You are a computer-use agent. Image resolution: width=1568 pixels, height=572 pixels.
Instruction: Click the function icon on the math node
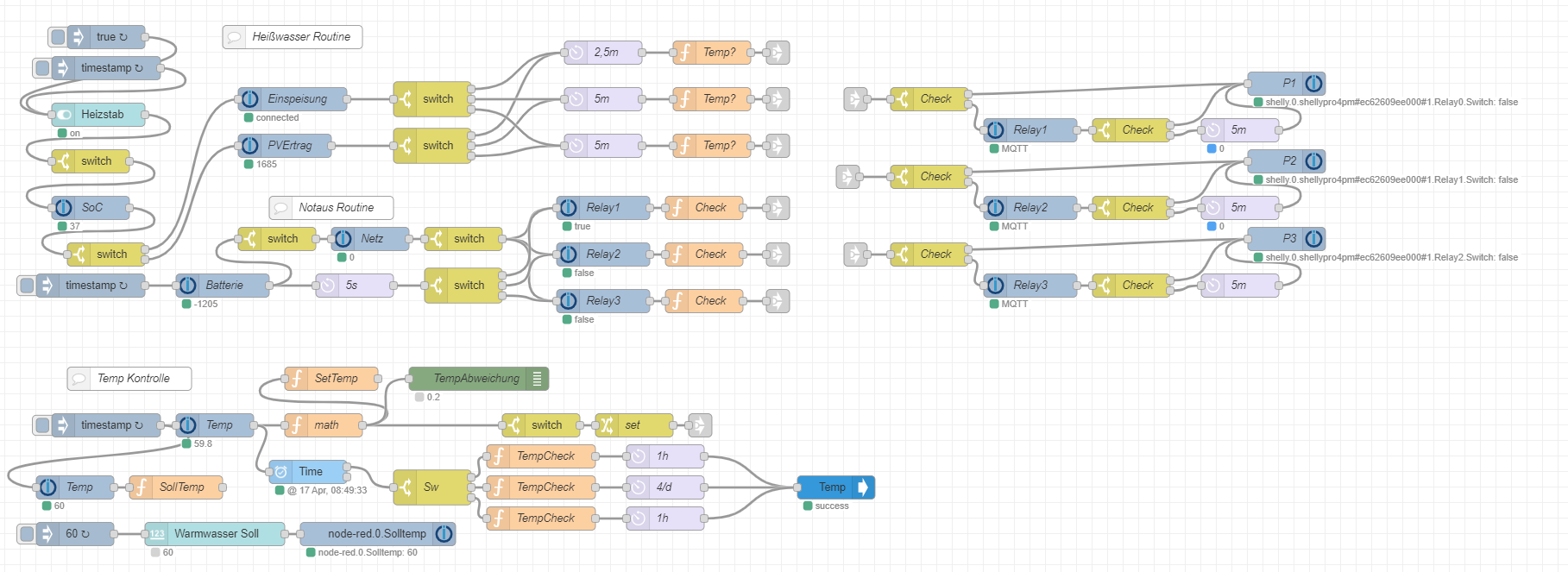point(296,425)
